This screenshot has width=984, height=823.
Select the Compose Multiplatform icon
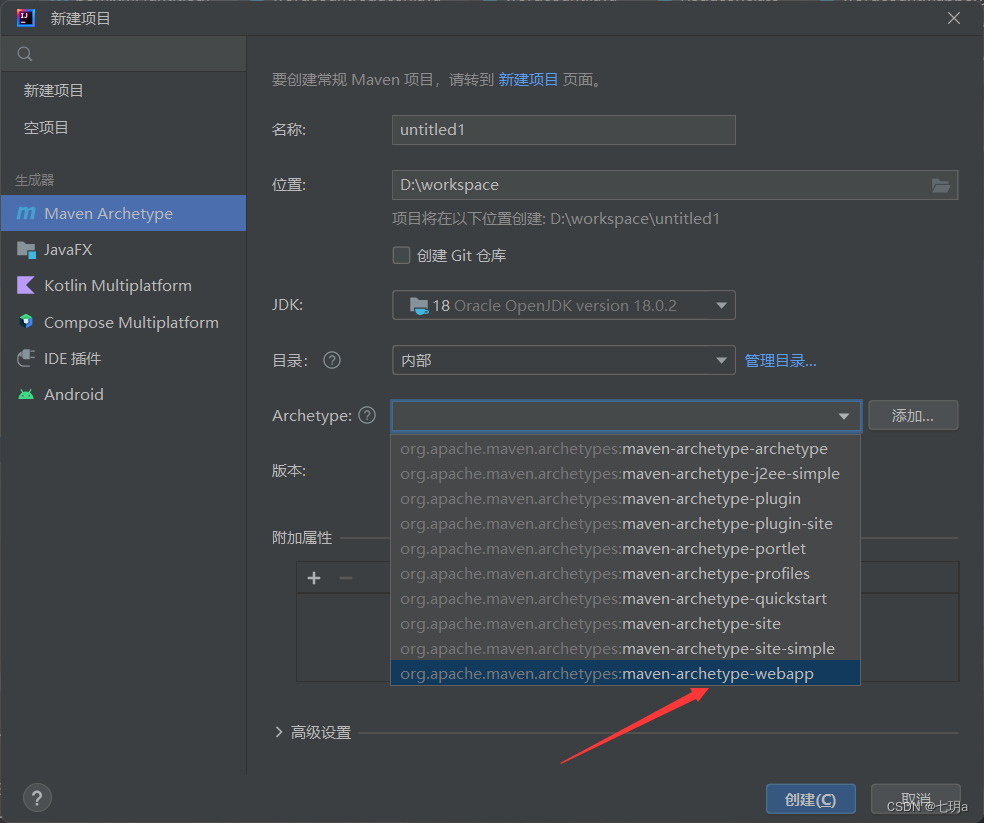click(x=26, y=322)
